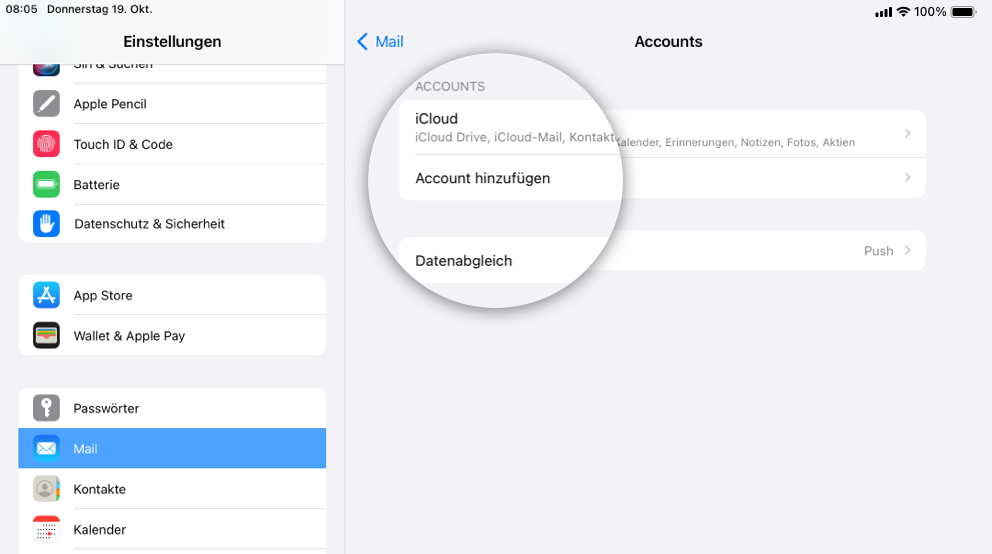Tap the Touch ID fingerprint icon
This screenshot has height=554, width=992.
coord(46,144)
